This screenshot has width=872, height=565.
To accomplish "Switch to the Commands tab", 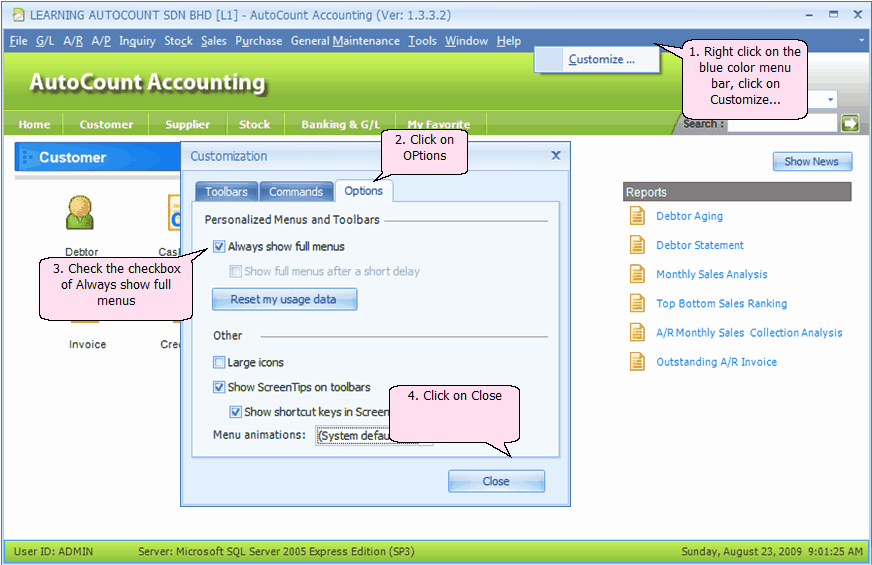I will (296, 192).
